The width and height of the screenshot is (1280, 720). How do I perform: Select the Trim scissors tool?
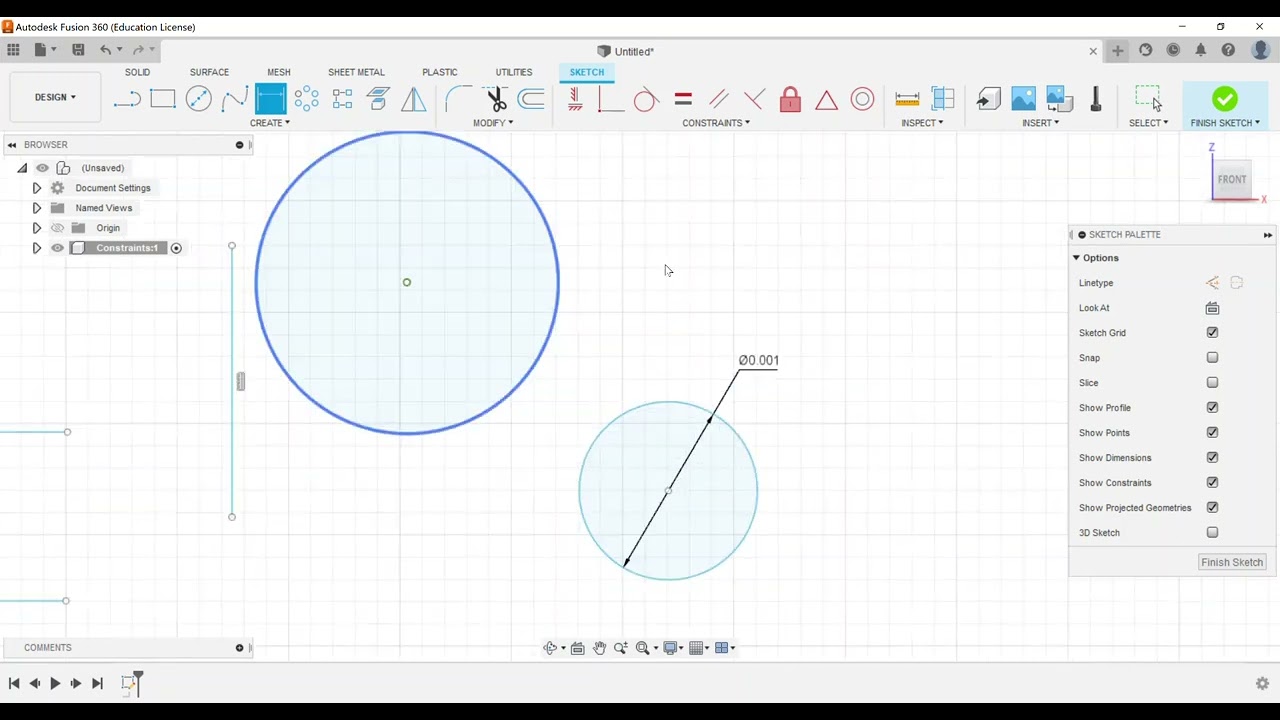(496, 99)
